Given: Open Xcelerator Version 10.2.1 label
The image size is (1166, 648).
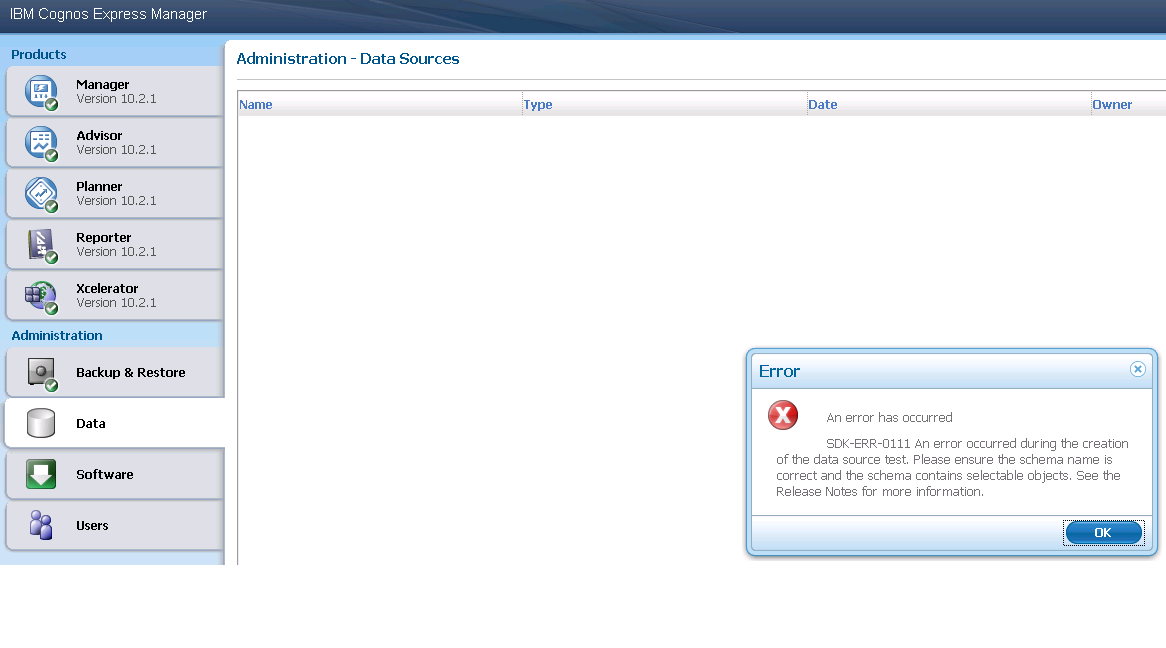Looking at the screenshot, I should pyautogui.click(x=116, y=295).
